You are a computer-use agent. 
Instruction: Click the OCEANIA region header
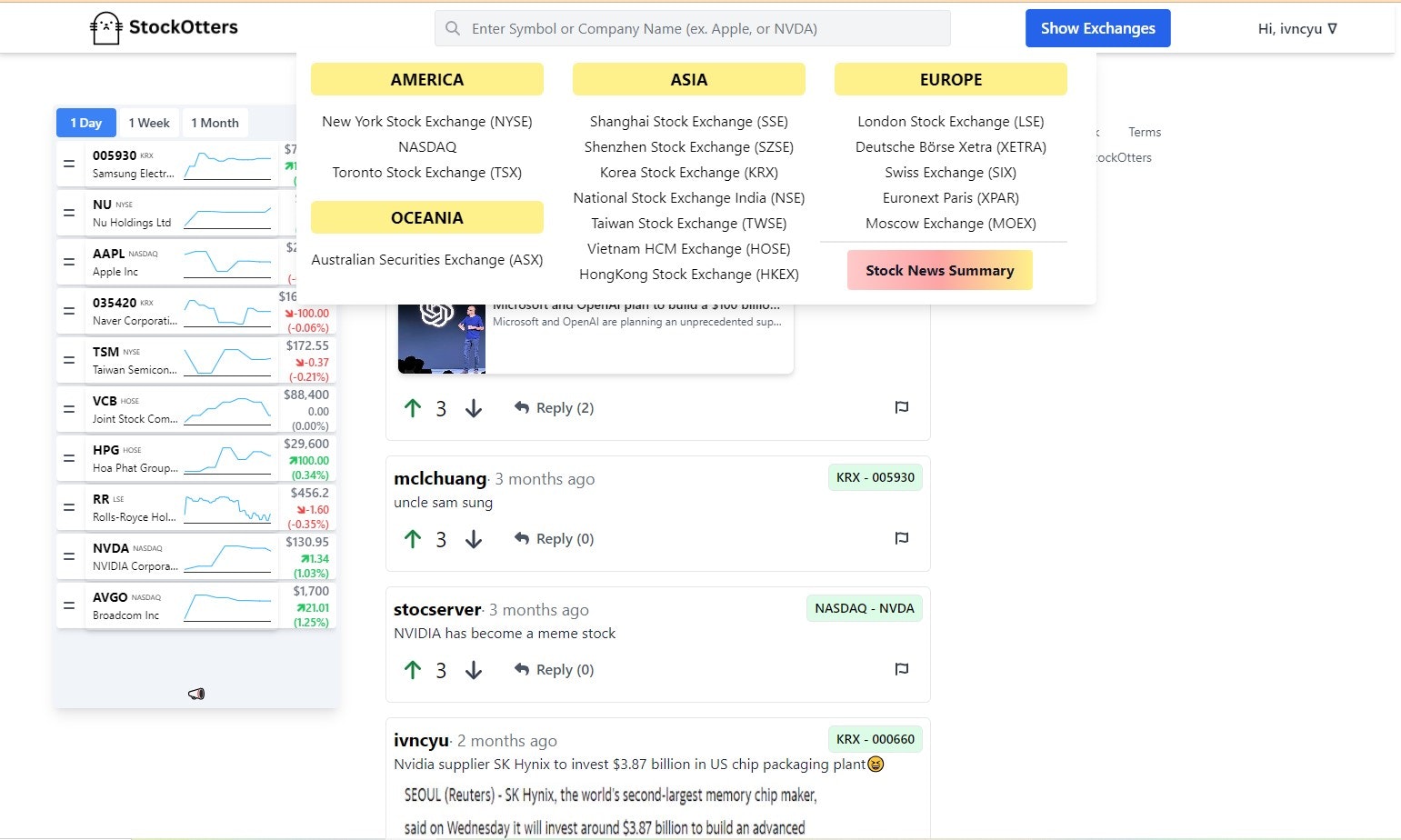(x=427, y=217)
